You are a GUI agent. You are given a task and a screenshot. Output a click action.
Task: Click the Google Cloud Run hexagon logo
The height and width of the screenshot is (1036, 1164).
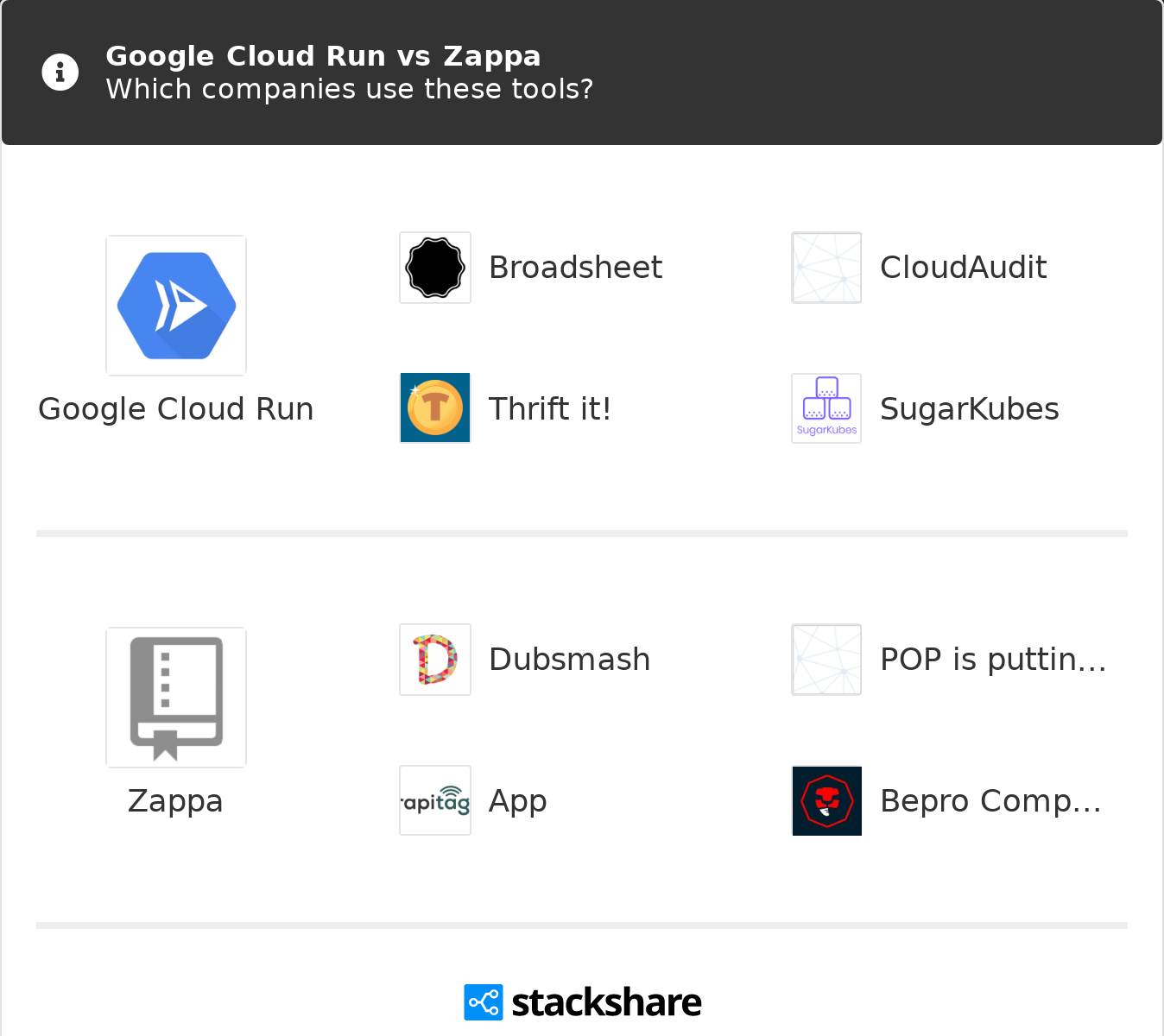point(176,306)
